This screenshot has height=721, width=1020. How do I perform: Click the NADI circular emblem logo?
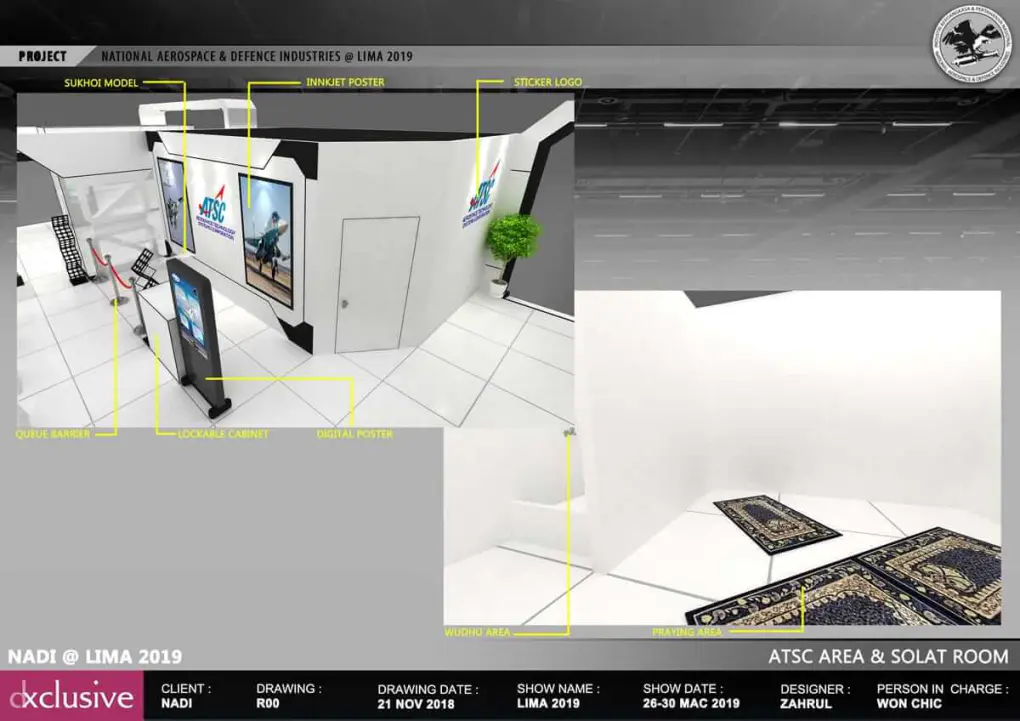pyautogui.click(x=971, y=42)
